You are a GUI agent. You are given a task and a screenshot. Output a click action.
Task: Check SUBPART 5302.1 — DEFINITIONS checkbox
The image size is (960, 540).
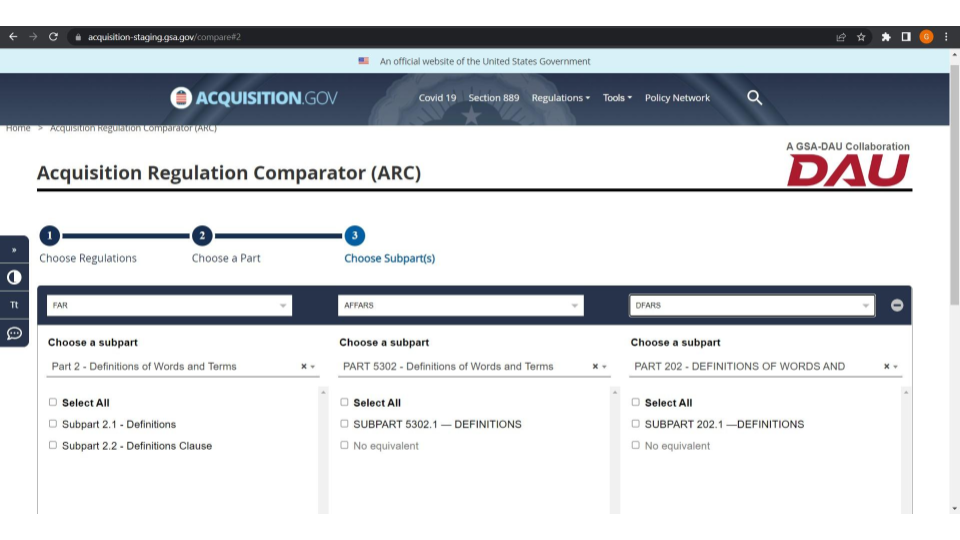pyautogui.click(x=345, y=424)
